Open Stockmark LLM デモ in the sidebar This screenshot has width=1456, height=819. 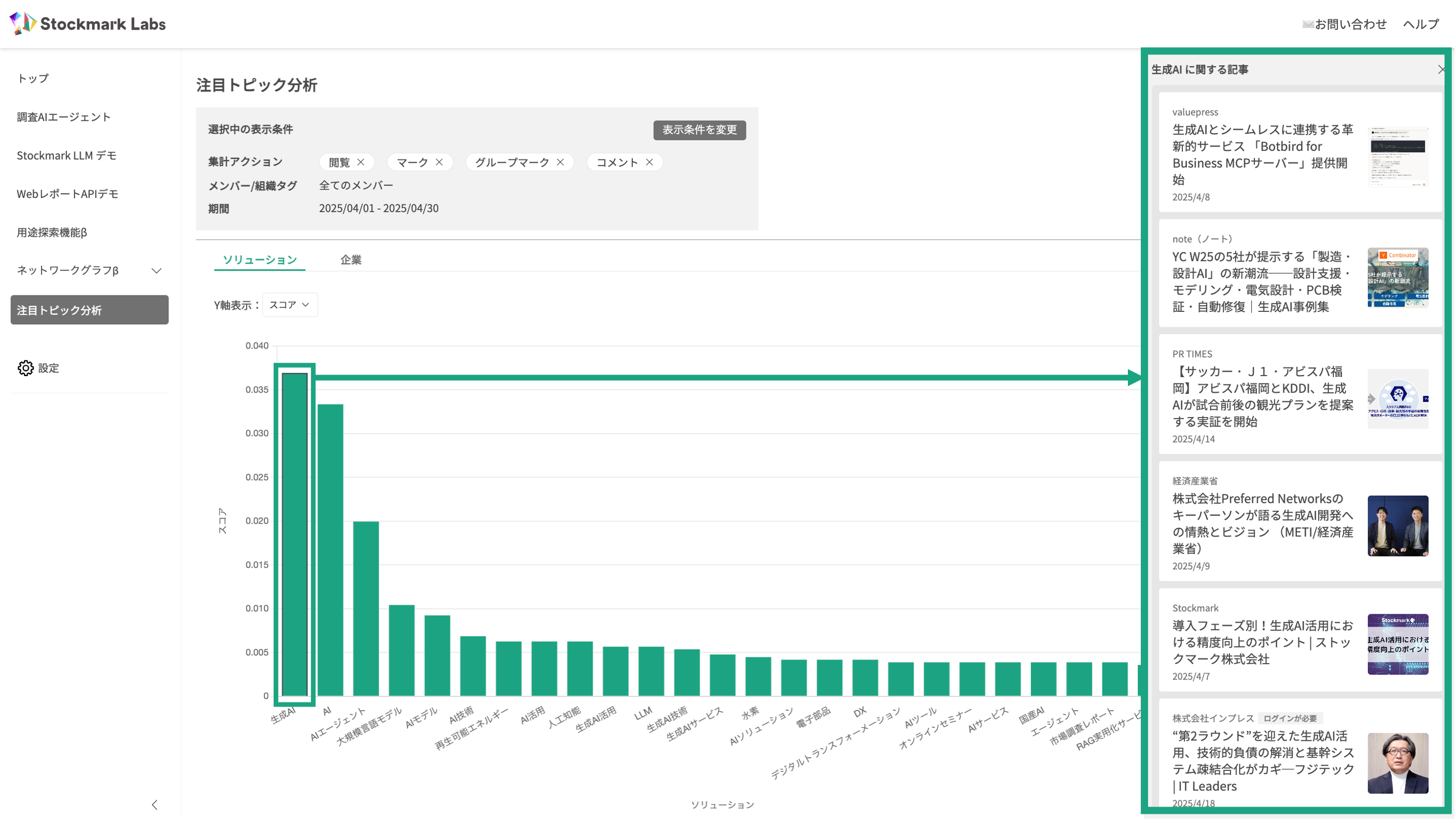click(67, 155)
